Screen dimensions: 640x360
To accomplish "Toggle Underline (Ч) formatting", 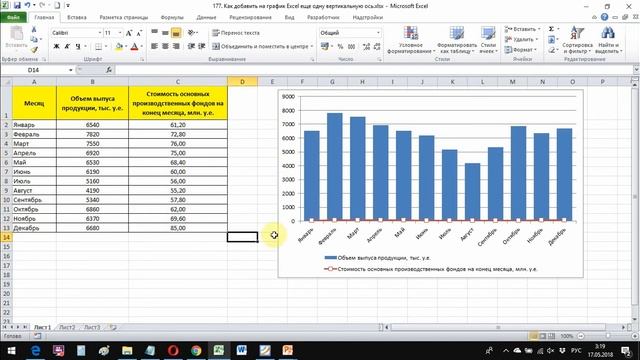I will tap(78, 47).
